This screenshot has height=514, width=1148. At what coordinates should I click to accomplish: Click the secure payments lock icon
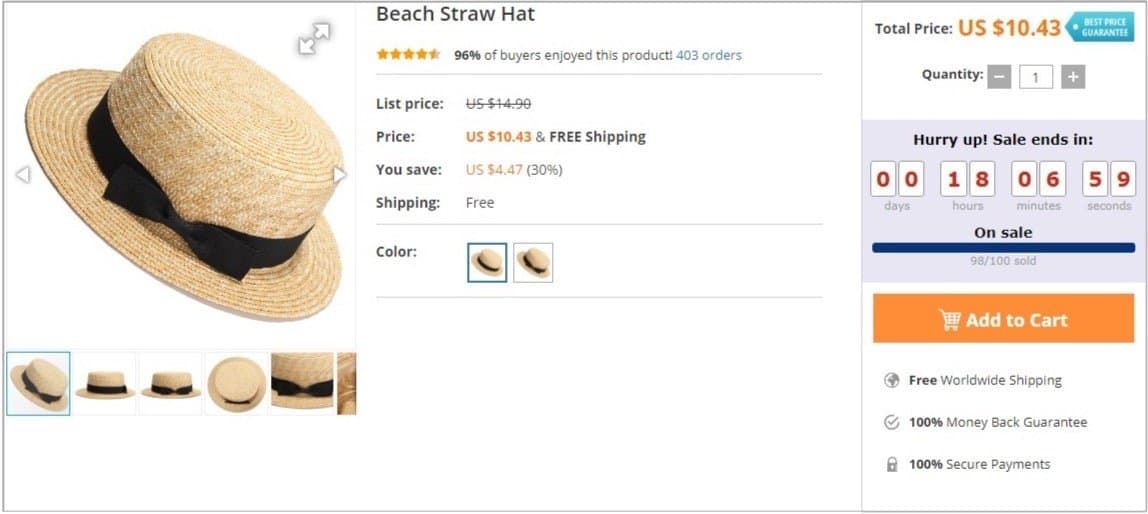892,465
